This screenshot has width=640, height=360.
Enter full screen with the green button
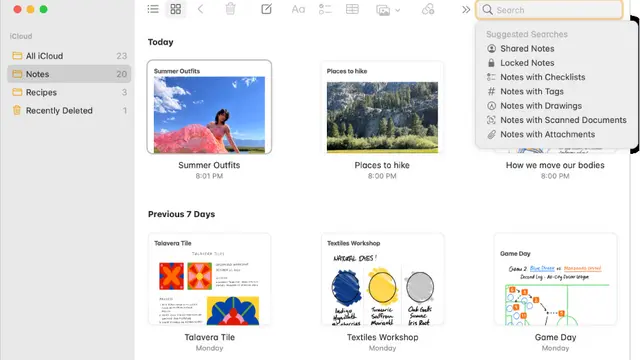(x=43, y=9)
